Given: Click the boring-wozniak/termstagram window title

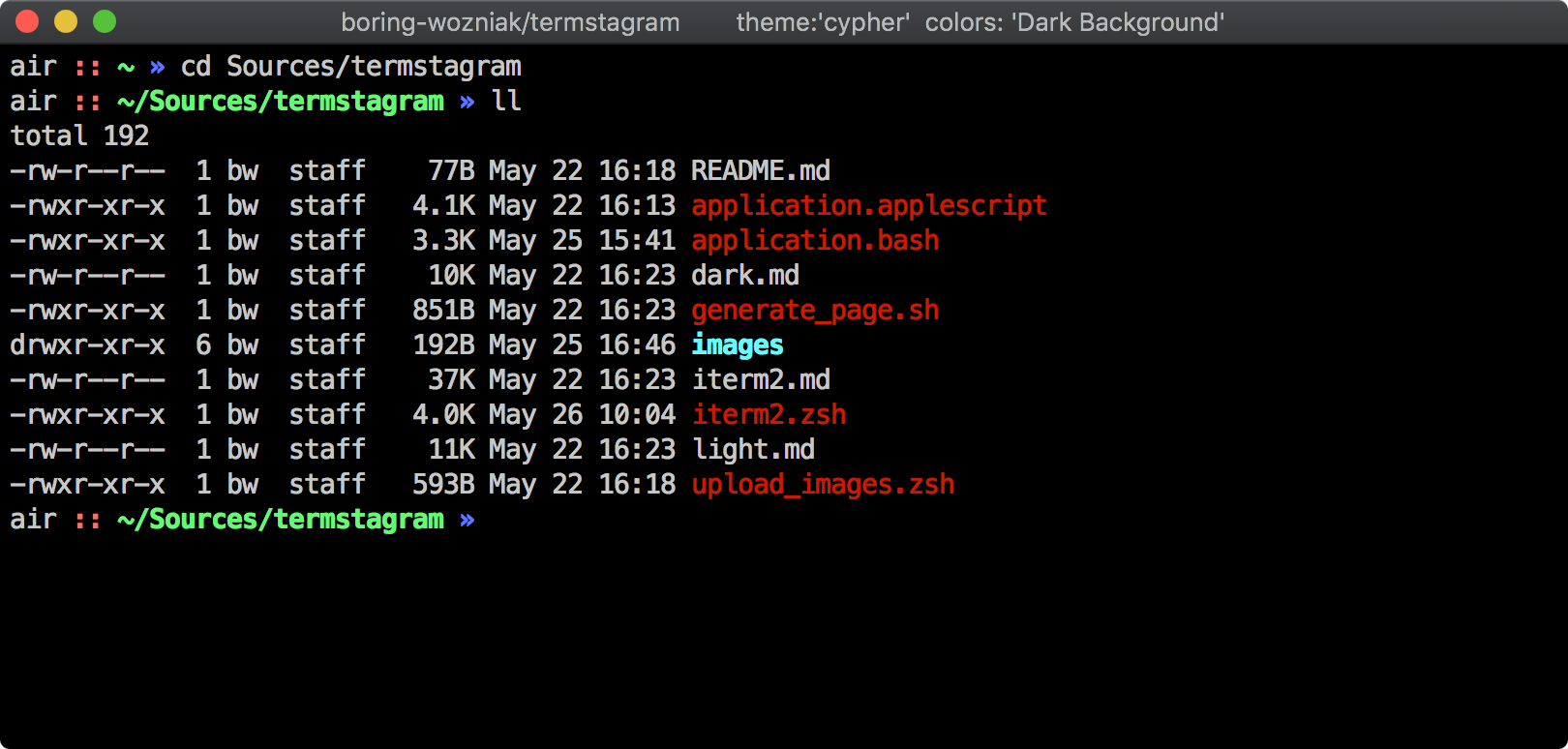Looking at the screenshot, I should tap(510, 22).
